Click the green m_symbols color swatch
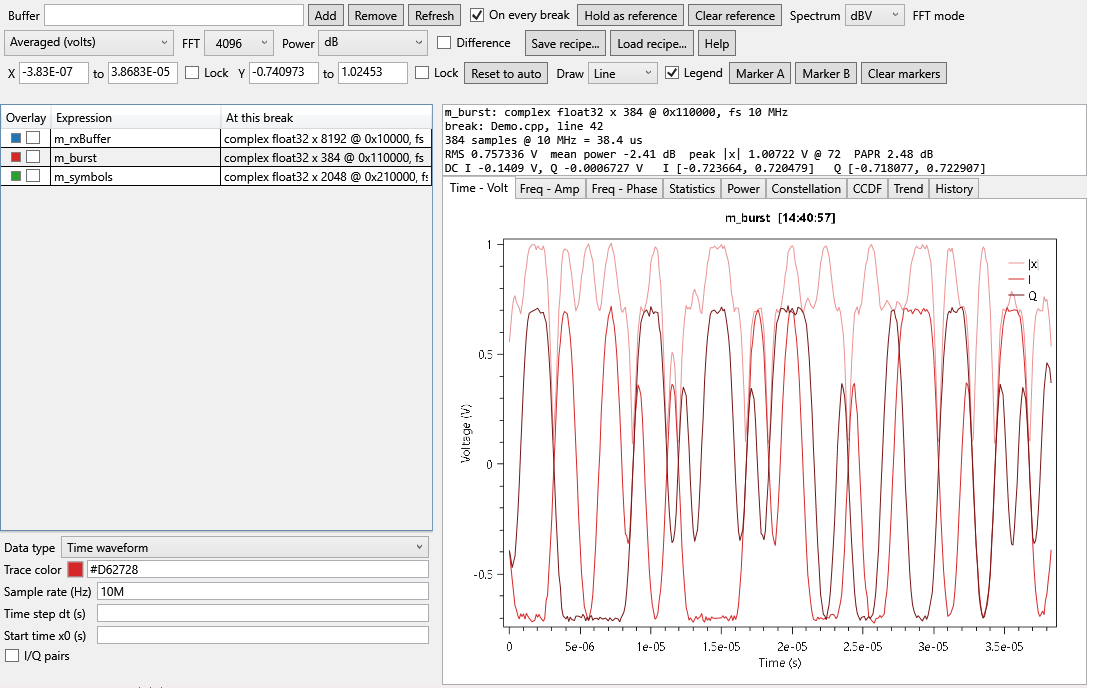 (x=15, y=176)
